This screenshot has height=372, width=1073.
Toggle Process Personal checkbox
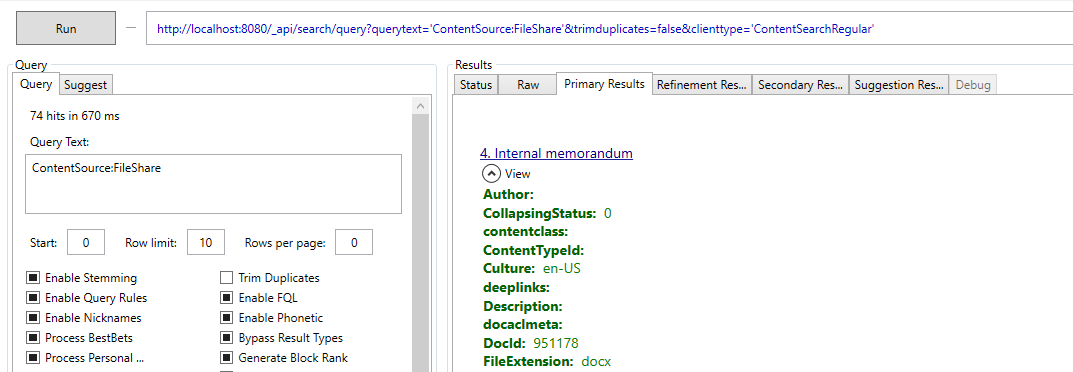tap(33, 357)
